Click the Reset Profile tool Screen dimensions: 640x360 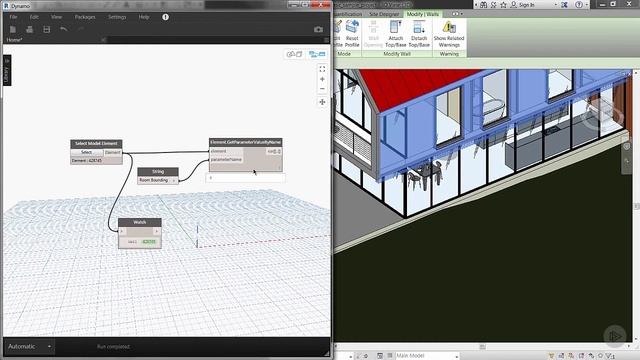click(352, 34)
